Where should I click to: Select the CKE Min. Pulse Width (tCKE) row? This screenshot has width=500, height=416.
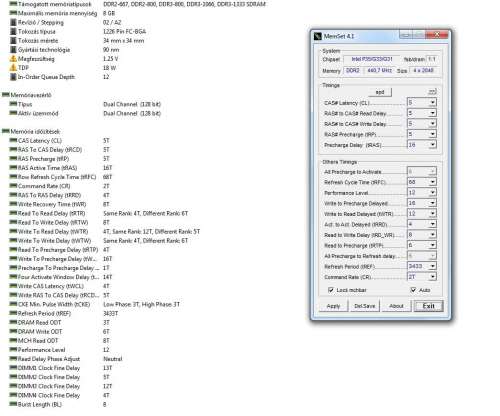[95, 304]
